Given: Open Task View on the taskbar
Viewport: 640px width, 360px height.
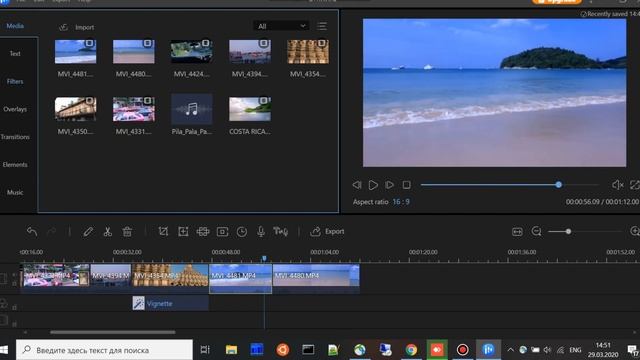Looking at the screenshot, I should coord(205,350).
